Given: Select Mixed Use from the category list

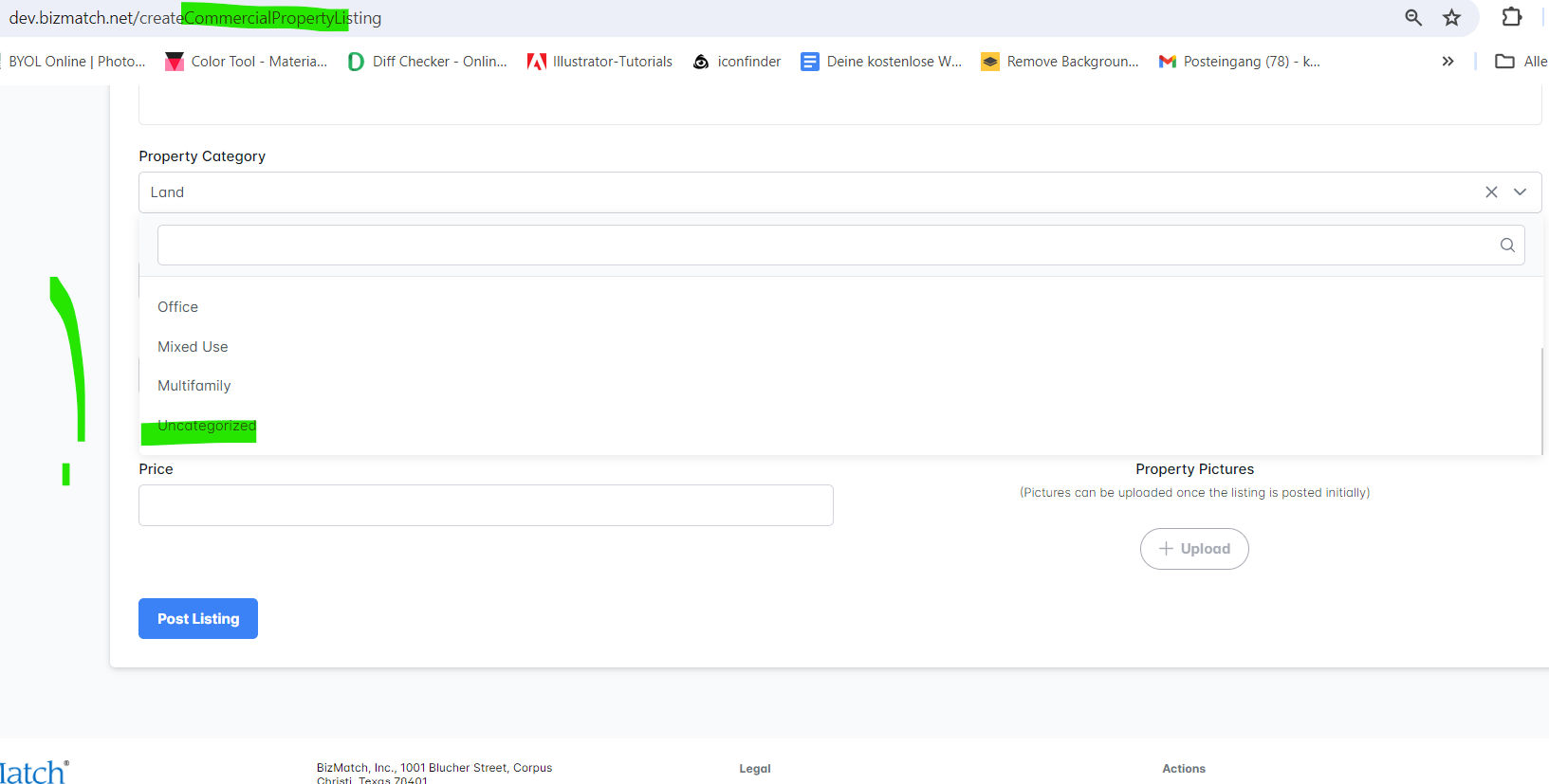Looking at the screenshot, I should click(193, 347).
